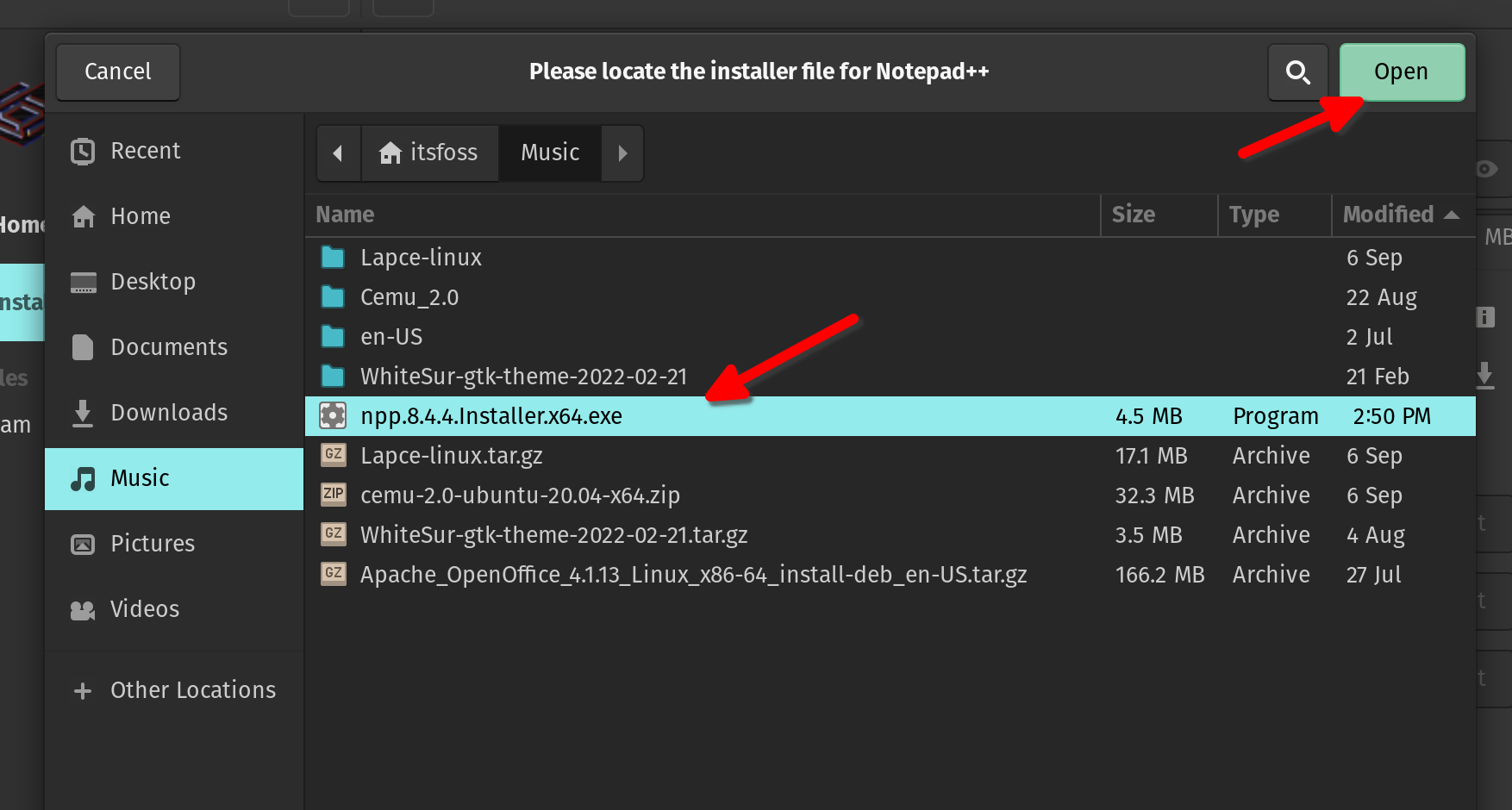Image resolution: width=1512 pixels, height=810 pixels.
Task: Click the Videos camera icon
Action: pos(83,610)
